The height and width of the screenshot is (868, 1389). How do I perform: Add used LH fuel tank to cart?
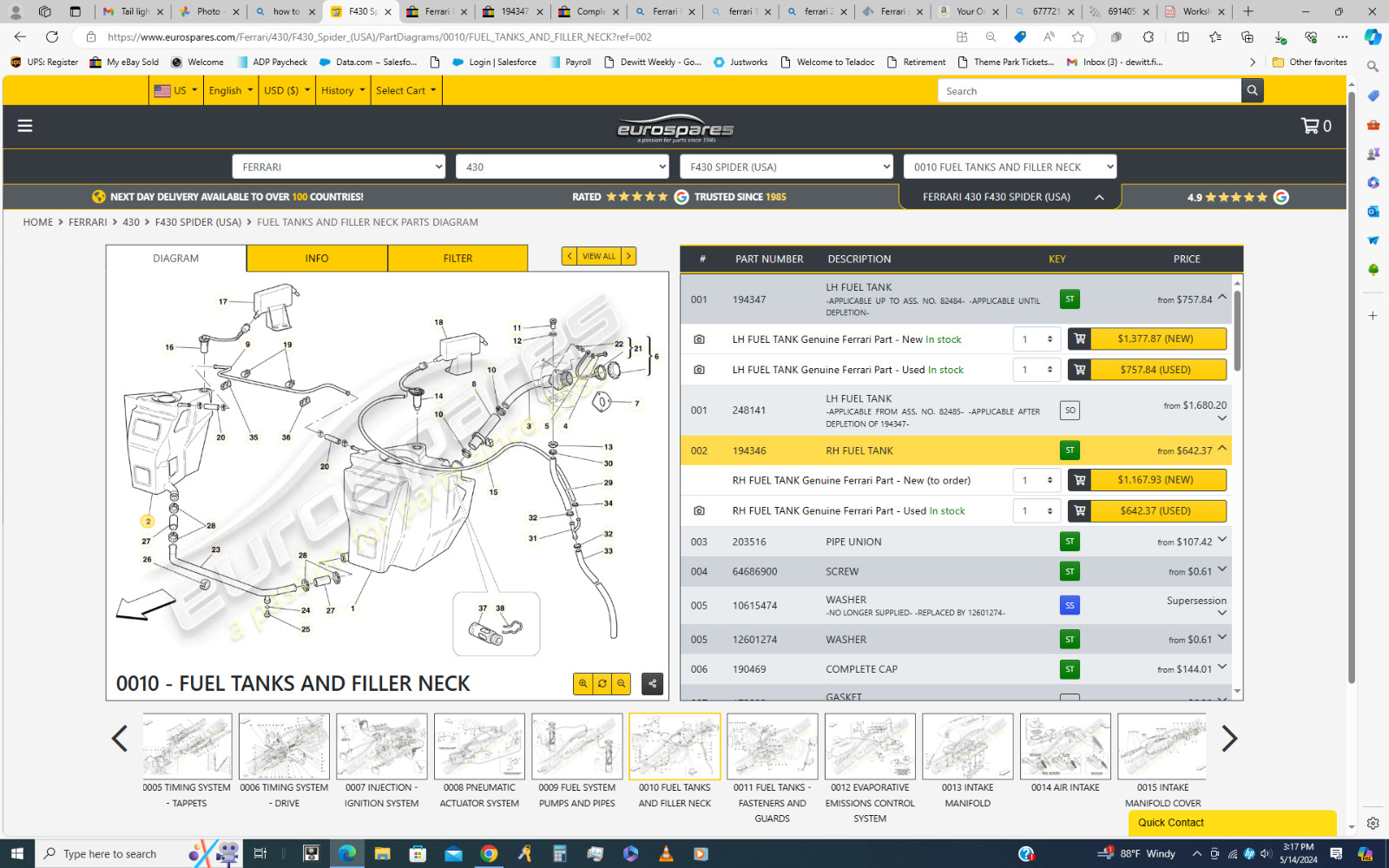(x=1079, y=370)
